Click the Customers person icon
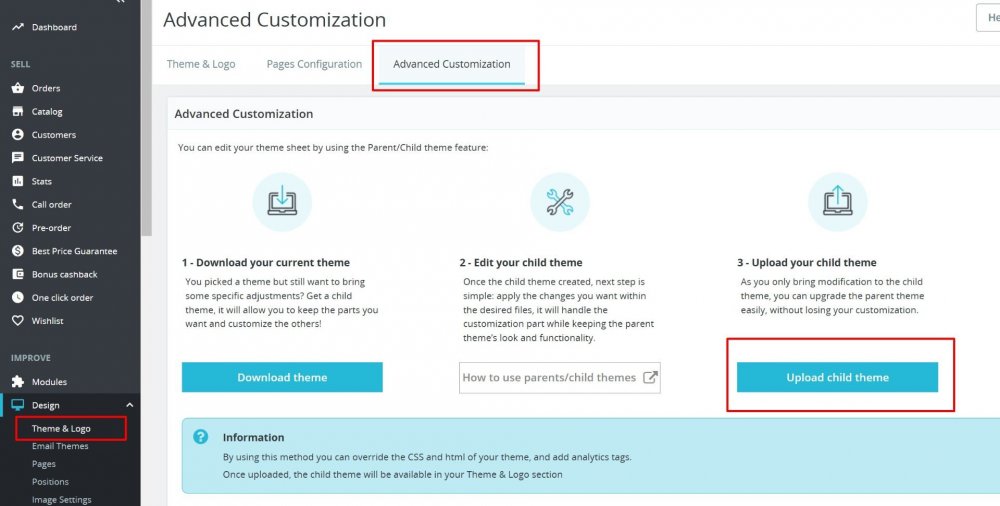Screen dimensions: 1000x506 (x=18, y=134)
